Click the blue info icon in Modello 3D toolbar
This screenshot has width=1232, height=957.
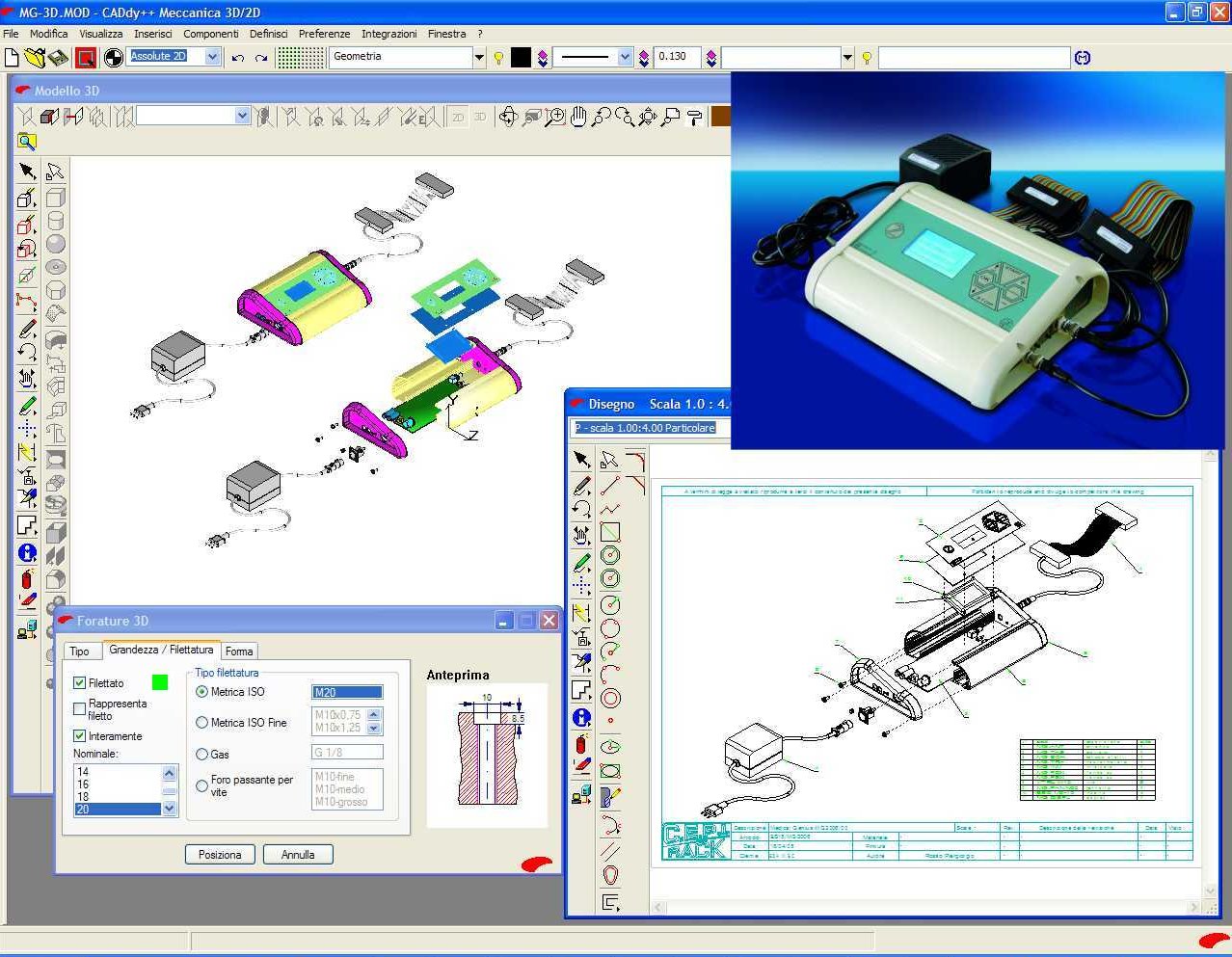27,553
